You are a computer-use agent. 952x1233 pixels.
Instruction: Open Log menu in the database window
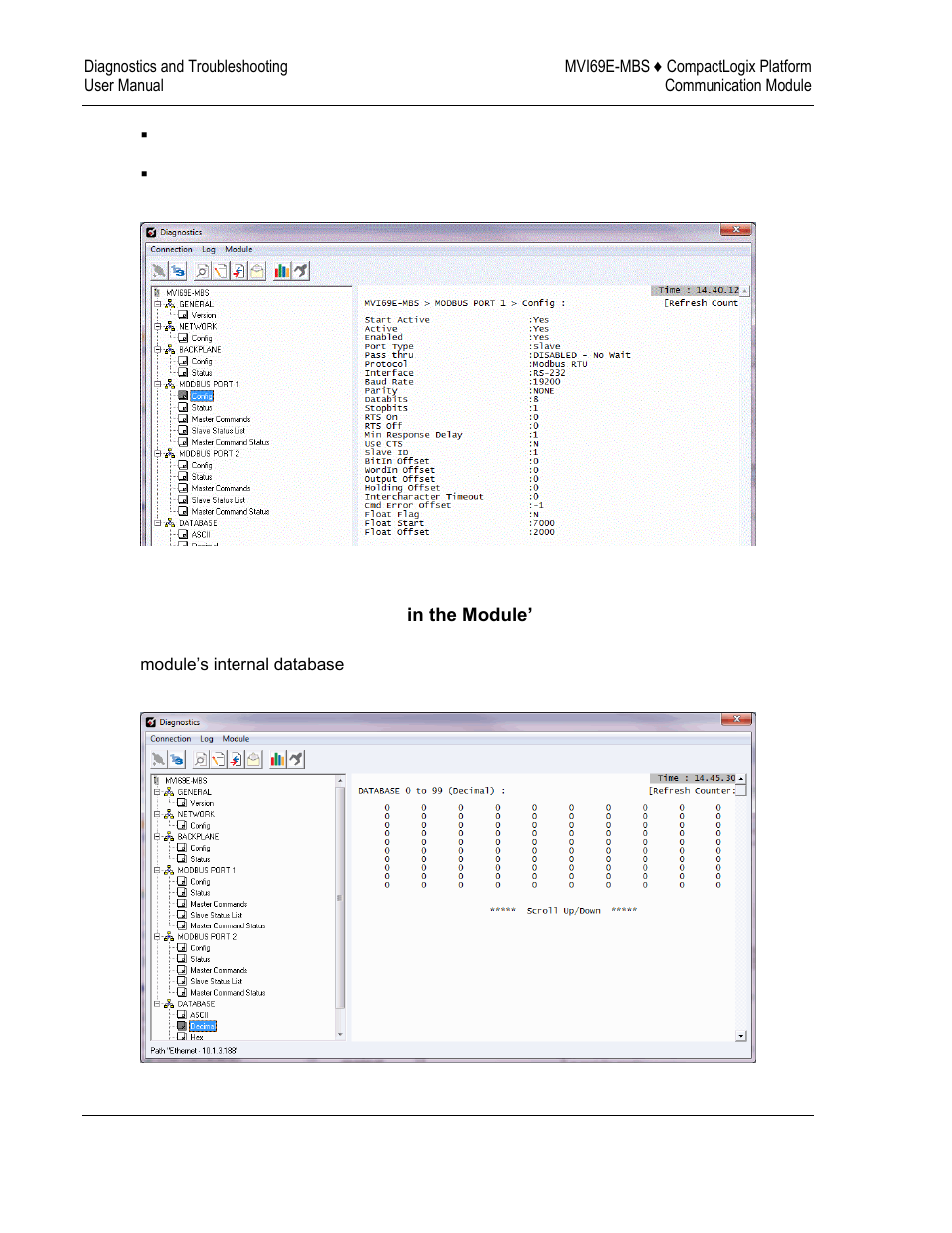tap(207, 739)
